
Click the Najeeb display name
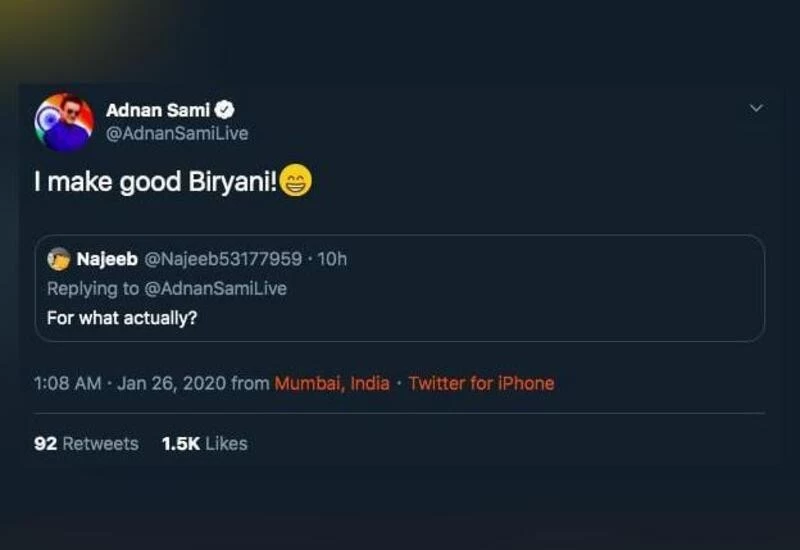(108, 259)
